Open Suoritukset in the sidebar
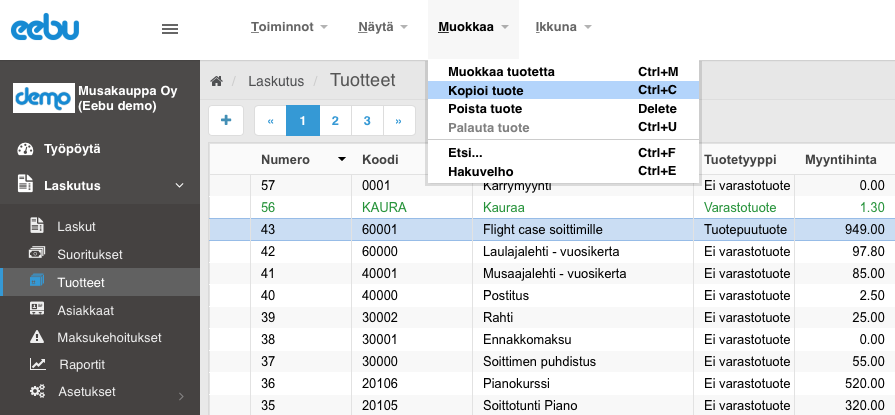Viewport: 895px width, 415px height. coord(90,254)
